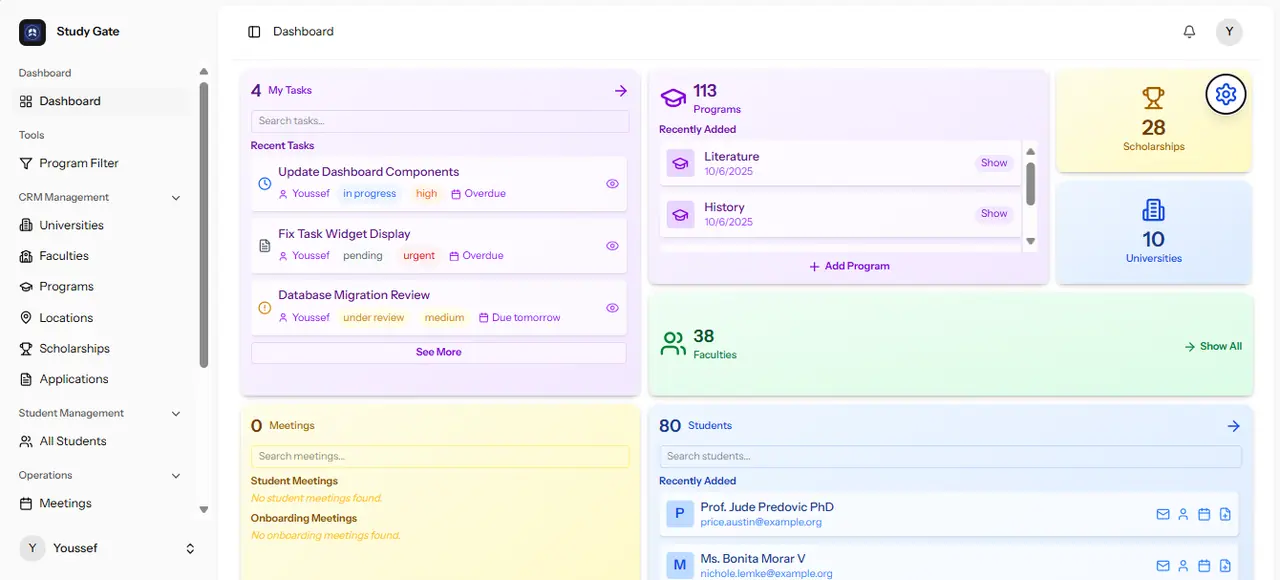
Task: Click the envelope icon for Ms. Bonita Morar
Action: click(1163, 566)
